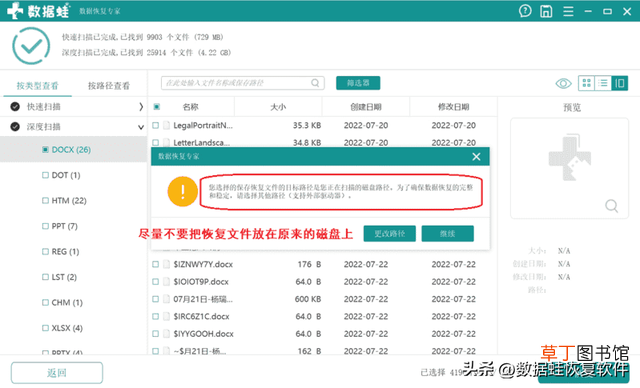Click the file icon of $IZNWY7Y.docx
Viewport: 640px width, 388px height.
click(166, 264)
